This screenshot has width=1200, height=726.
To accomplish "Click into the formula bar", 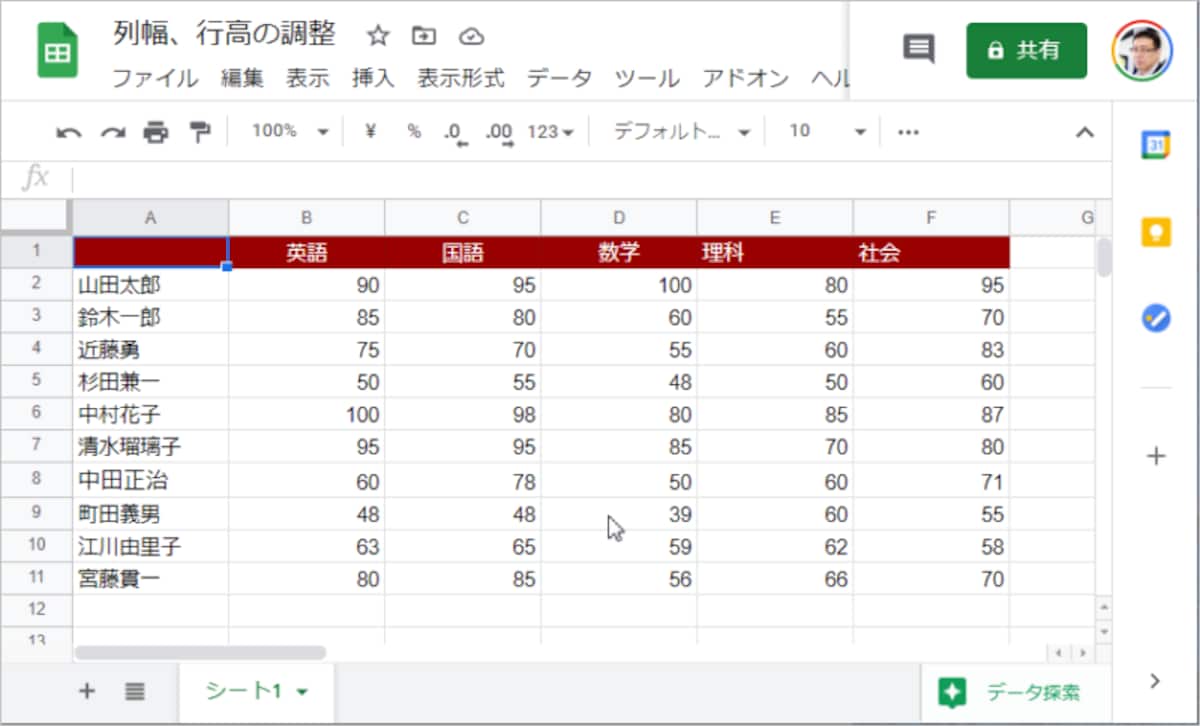I will (x=590, y=179).
